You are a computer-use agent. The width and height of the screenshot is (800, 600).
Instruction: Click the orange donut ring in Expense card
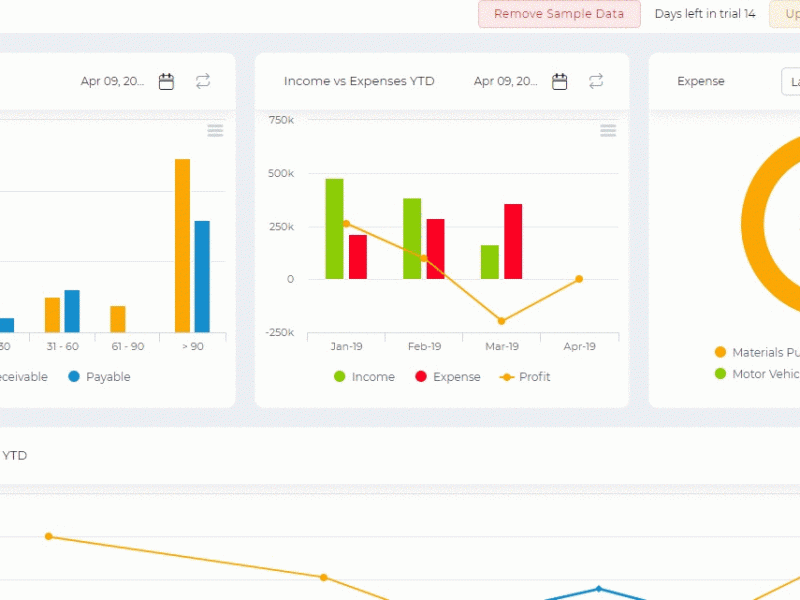coord(754,224)
